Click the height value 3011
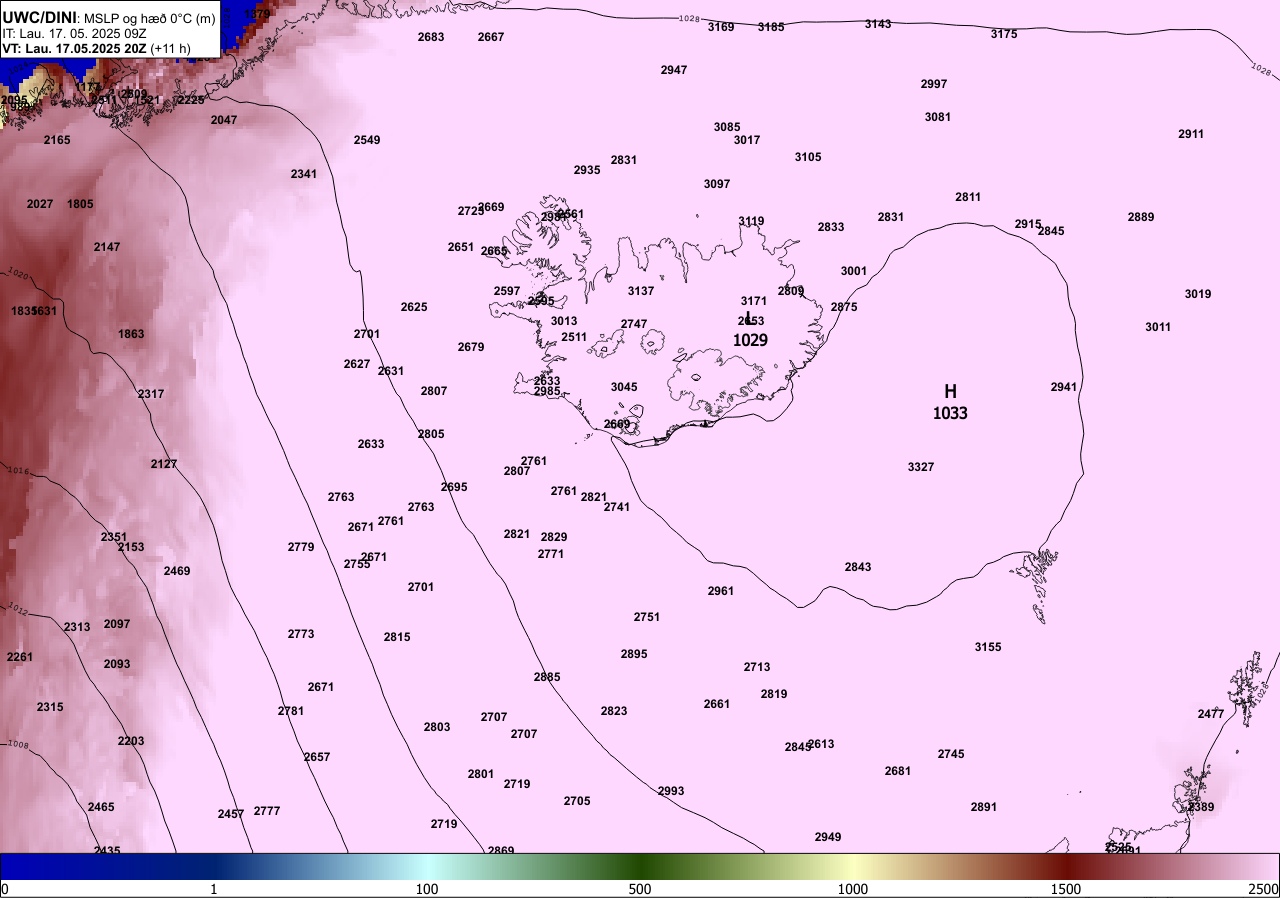The width and height of the screenshot is (1280, 898). click(x=1158, y=327)
